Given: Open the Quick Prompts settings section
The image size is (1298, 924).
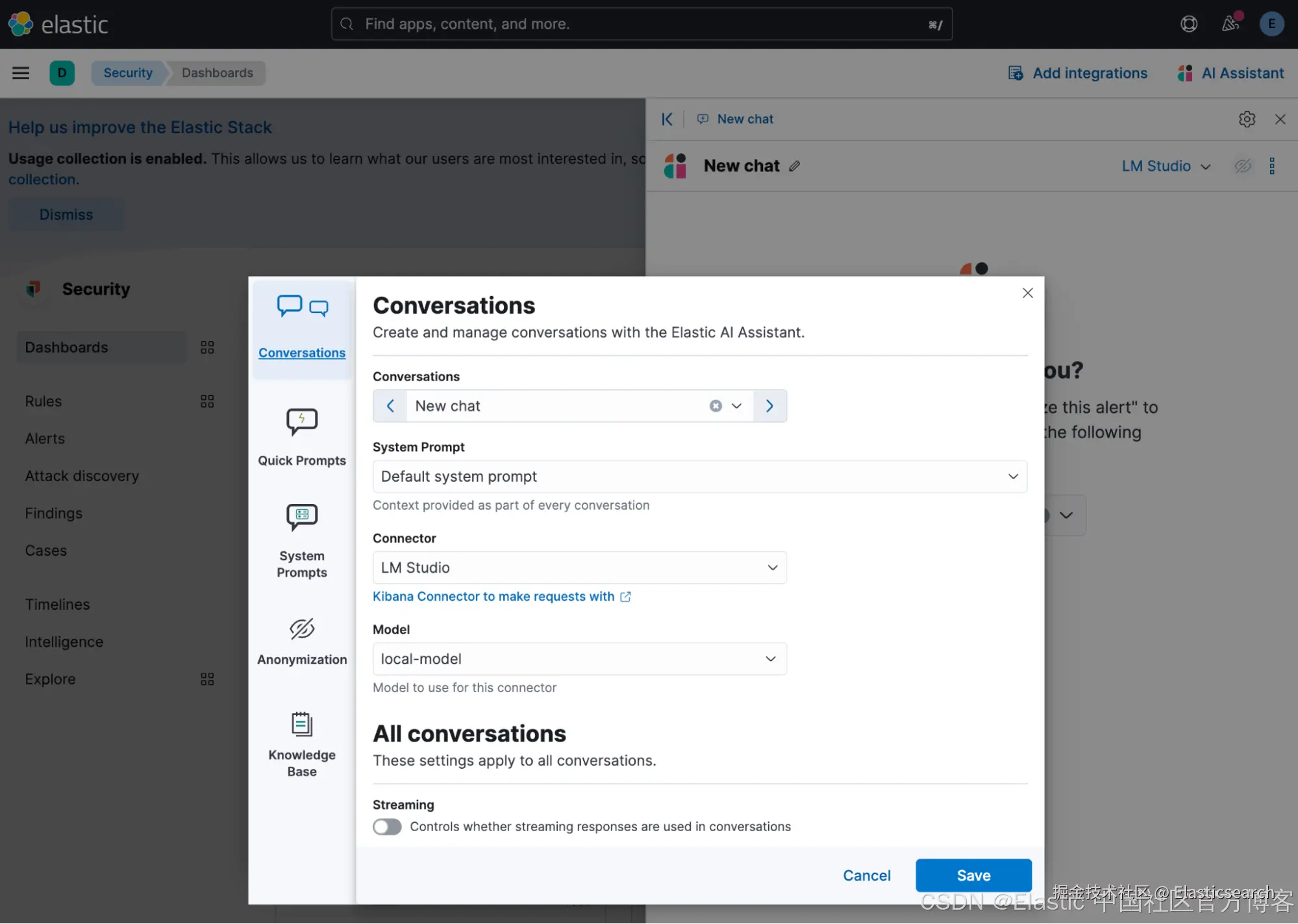Looking at the screenshot, I should coord(302,437).
